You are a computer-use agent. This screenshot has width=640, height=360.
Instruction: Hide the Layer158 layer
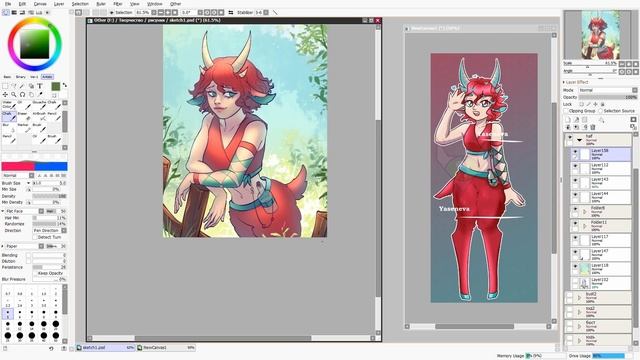(x=575, y=151)
